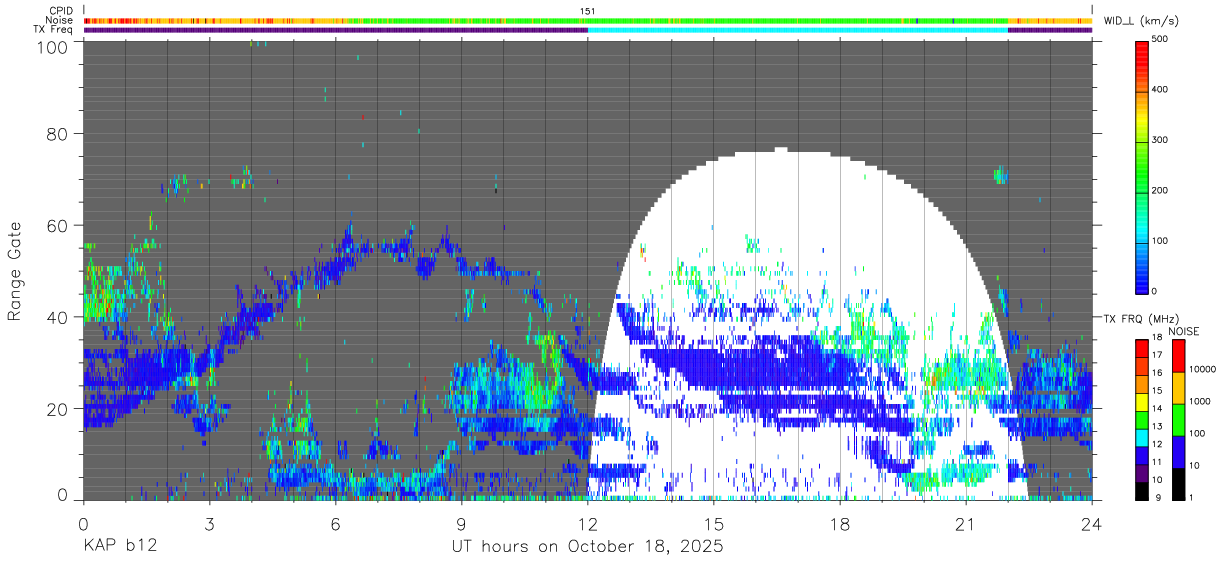The width and height of the screenshot is (1228, 567).
Task: Click the 40 tick on Range Gate axis
Action: (57, 317)
